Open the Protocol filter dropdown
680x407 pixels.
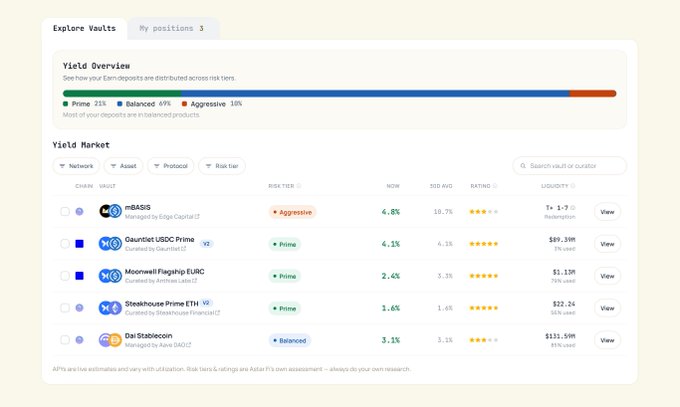tap(170, 166)
